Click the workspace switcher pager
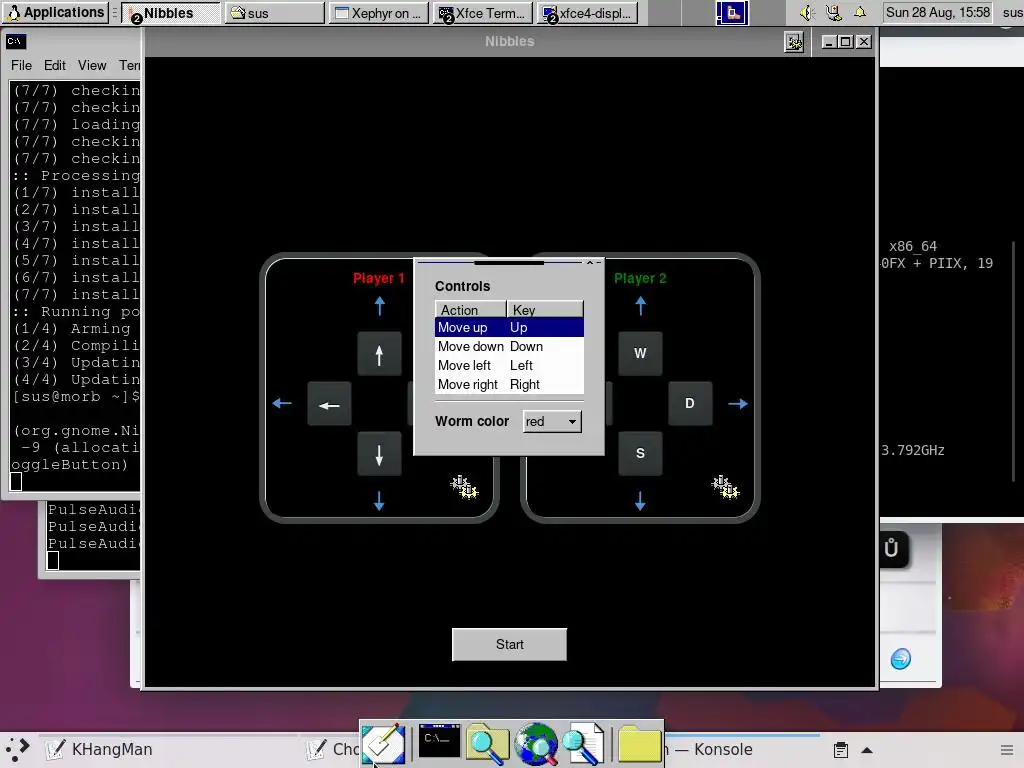1024x768 pixels. point(731,12)
